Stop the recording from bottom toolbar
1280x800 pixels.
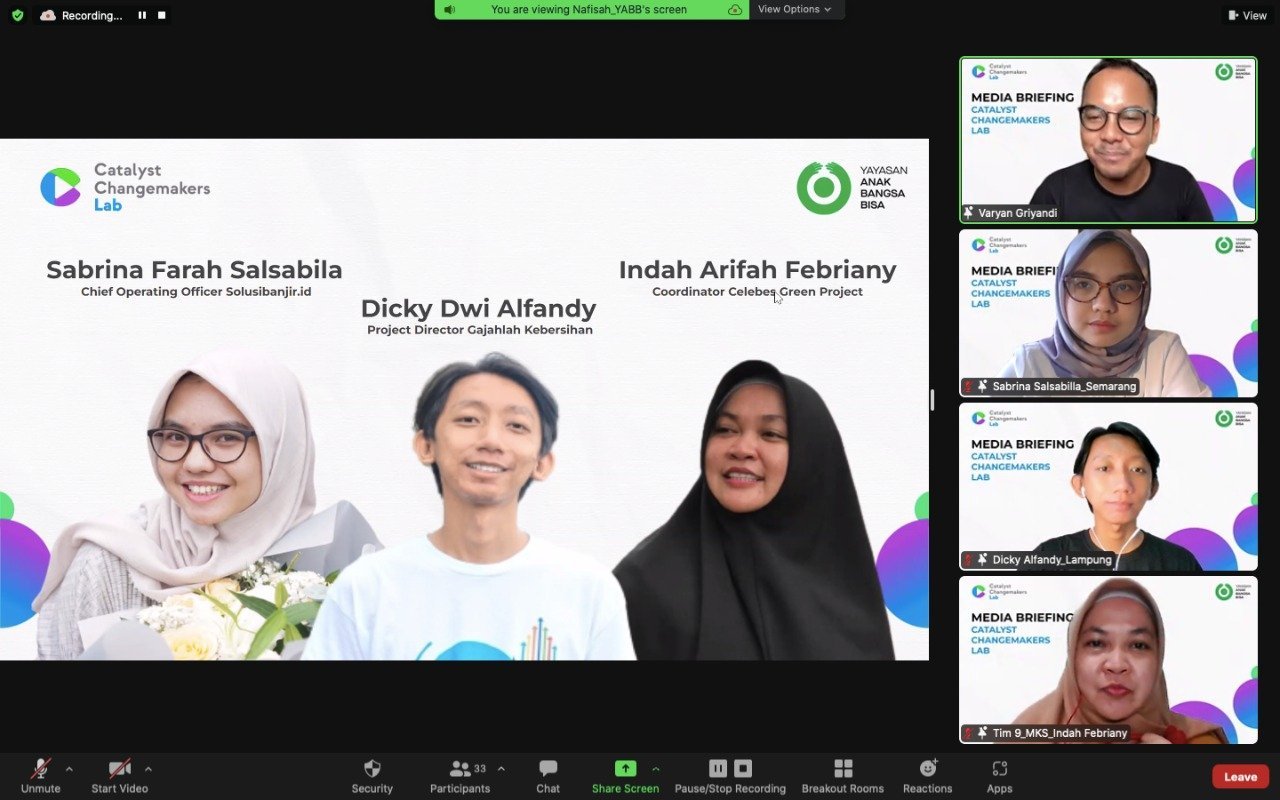point(743,768)
